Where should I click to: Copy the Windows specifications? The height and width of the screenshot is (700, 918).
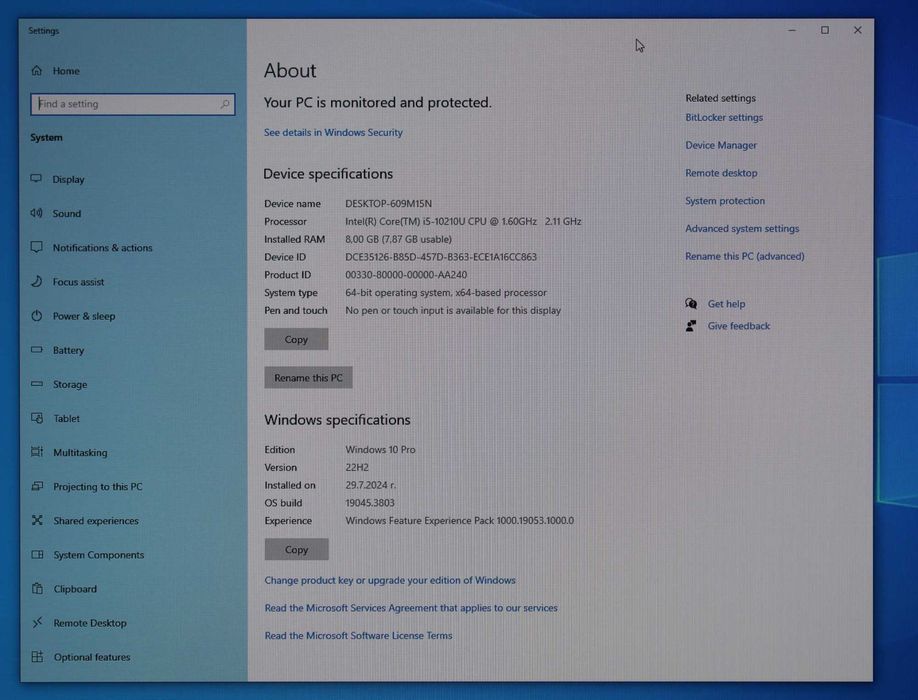coord(296,550)
